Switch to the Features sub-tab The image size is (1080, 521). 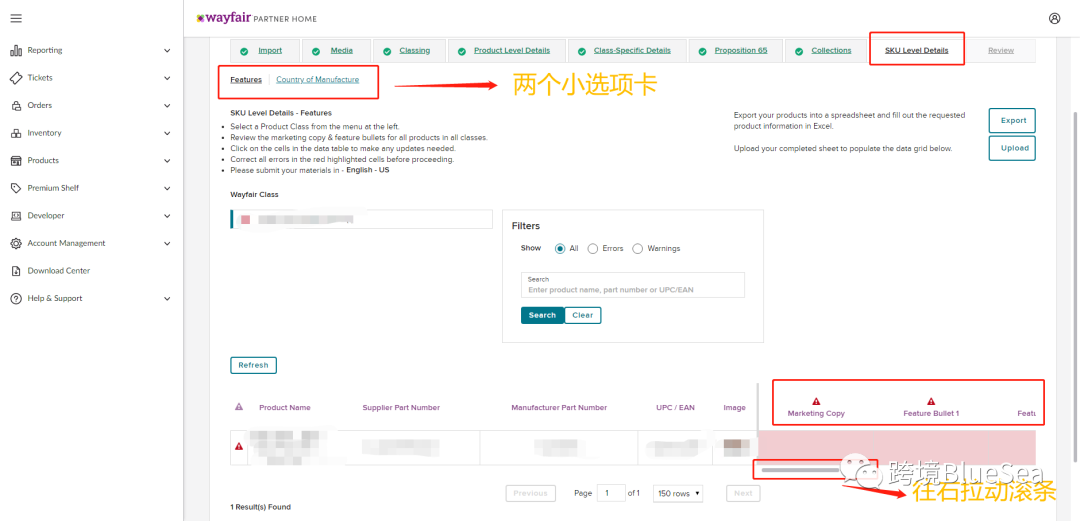coord(246,79)
